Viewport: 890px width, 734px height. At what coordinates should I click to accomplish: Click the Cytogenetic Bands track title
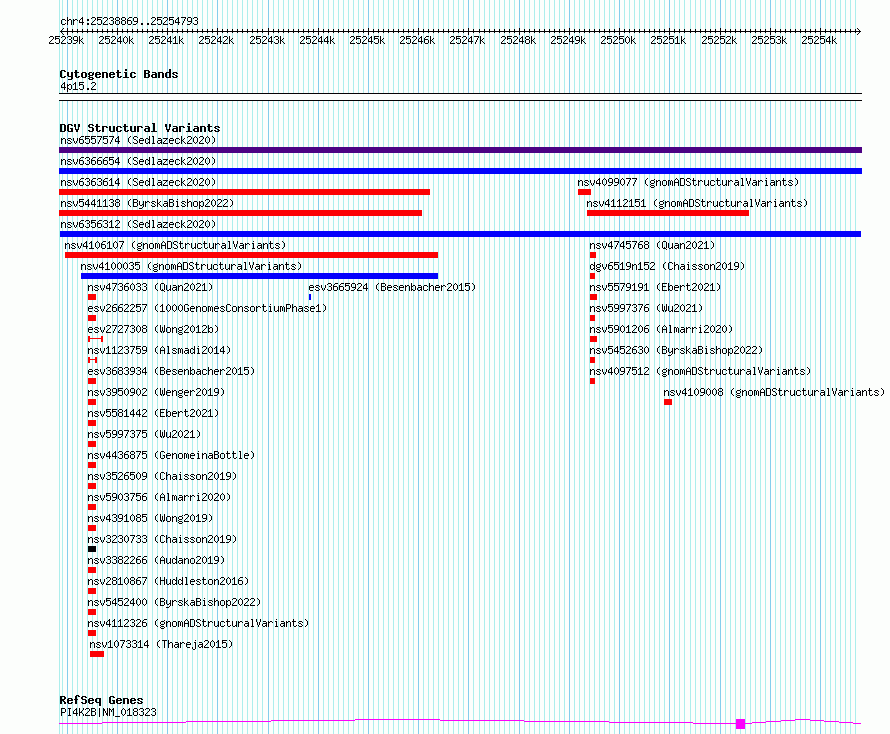click(x=119, y=74)
